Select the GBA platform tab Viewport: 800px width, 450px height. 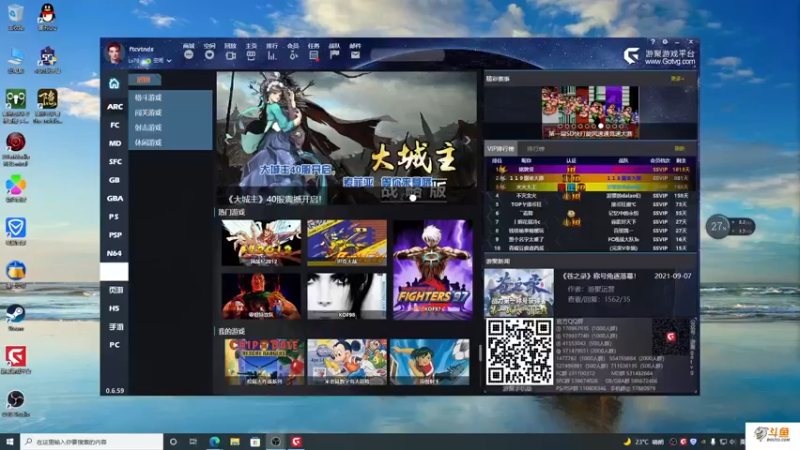pos(114,198)
